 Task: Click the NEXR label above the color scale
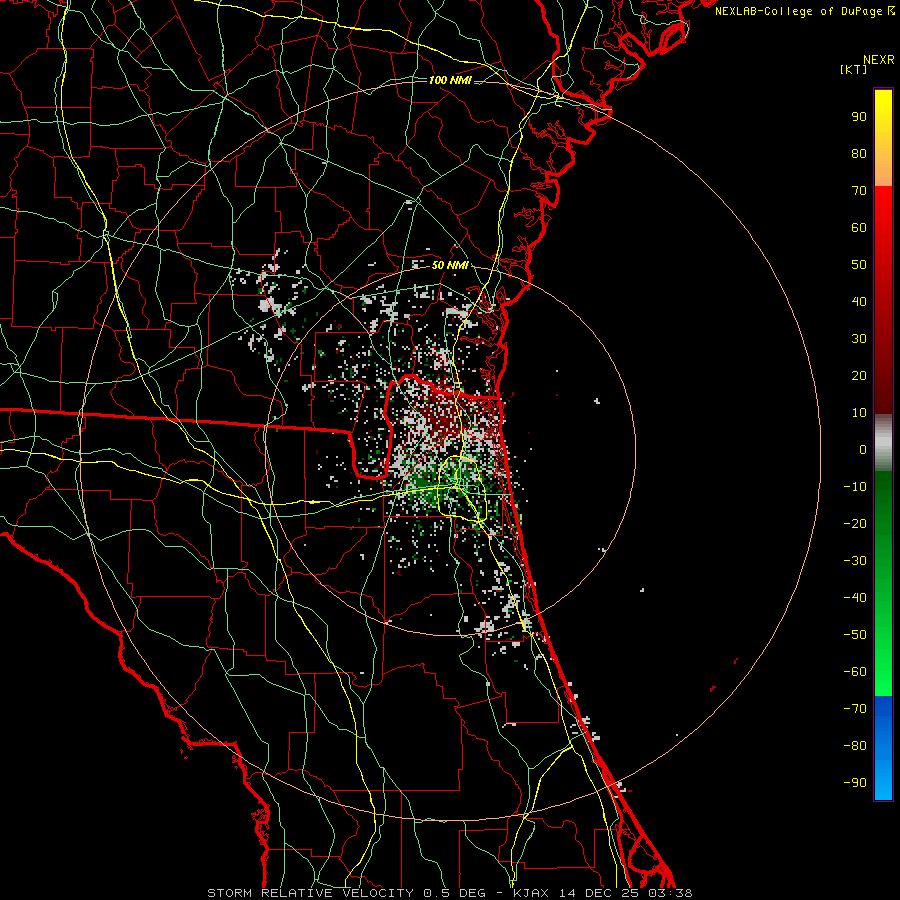coord(878,60)
